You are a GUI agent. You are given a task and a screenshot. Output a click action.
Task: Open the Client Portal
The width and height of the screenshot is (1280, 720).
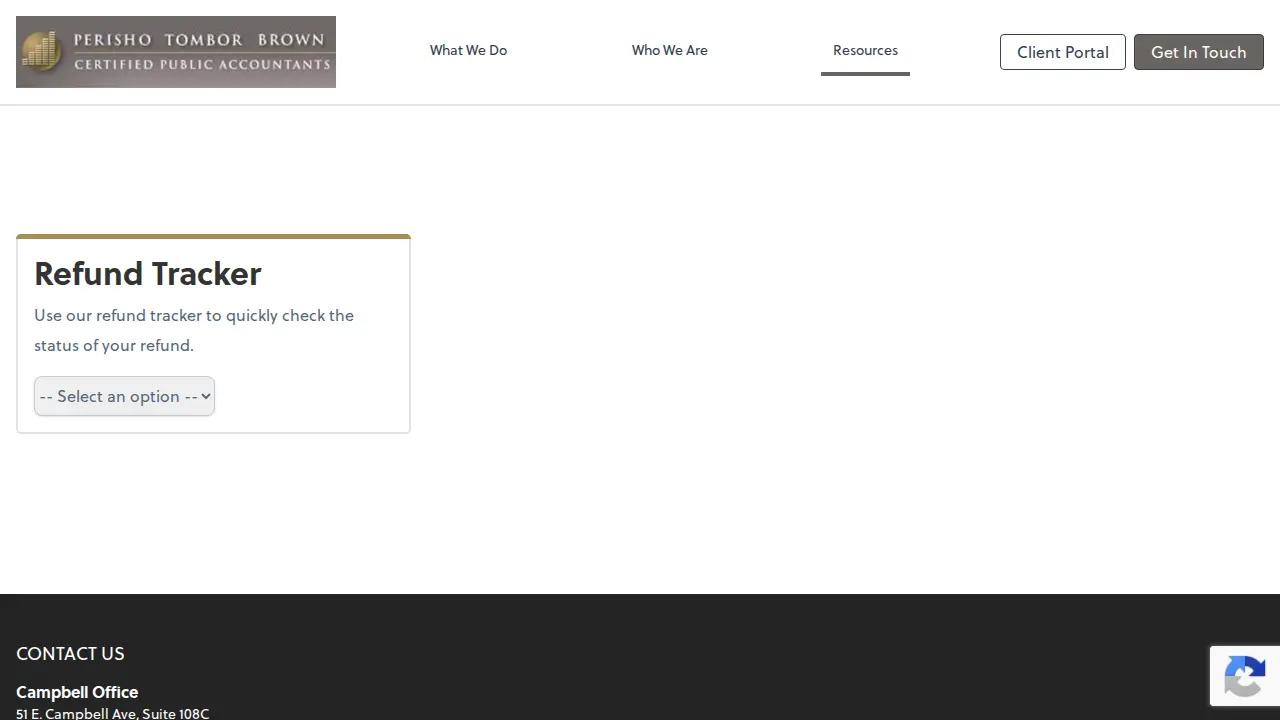pos(1063,52)
